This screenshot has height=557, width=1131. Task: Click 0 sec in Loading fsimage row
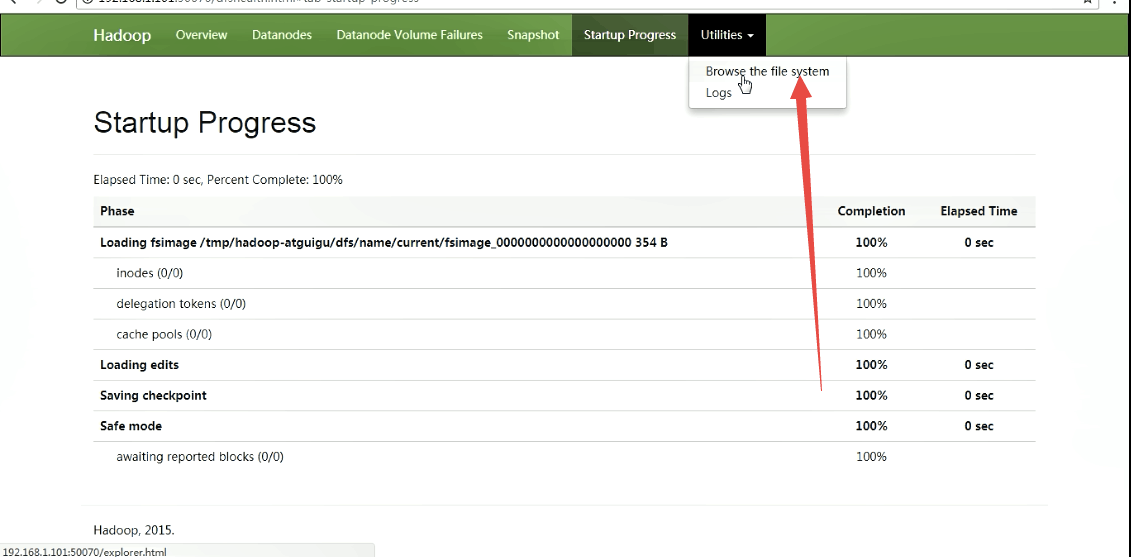click(979, 242)
